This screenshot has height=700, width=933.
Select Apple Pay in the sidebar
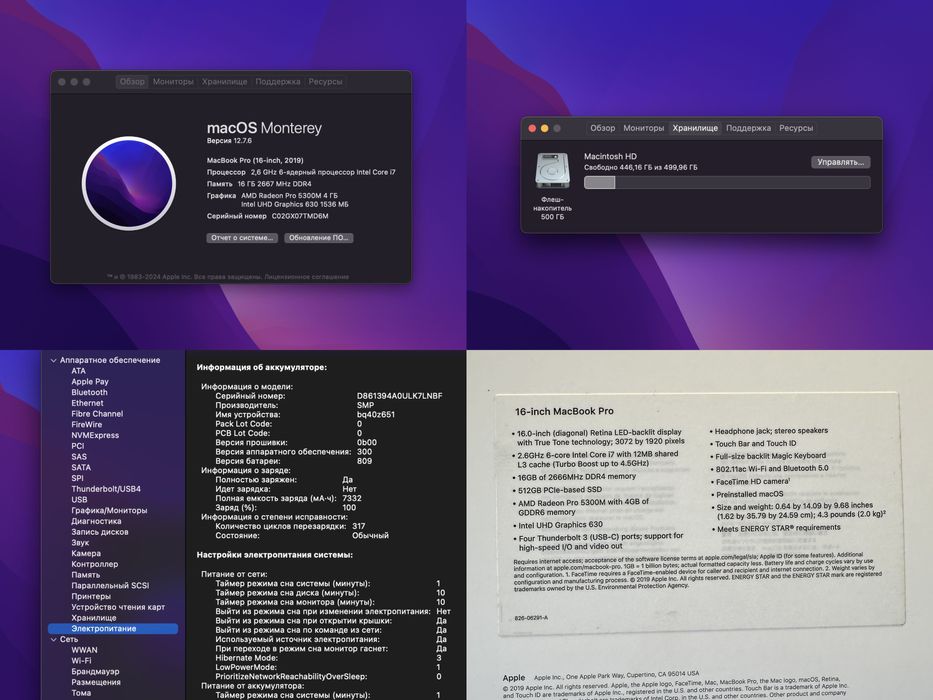(x=90, y=382)
